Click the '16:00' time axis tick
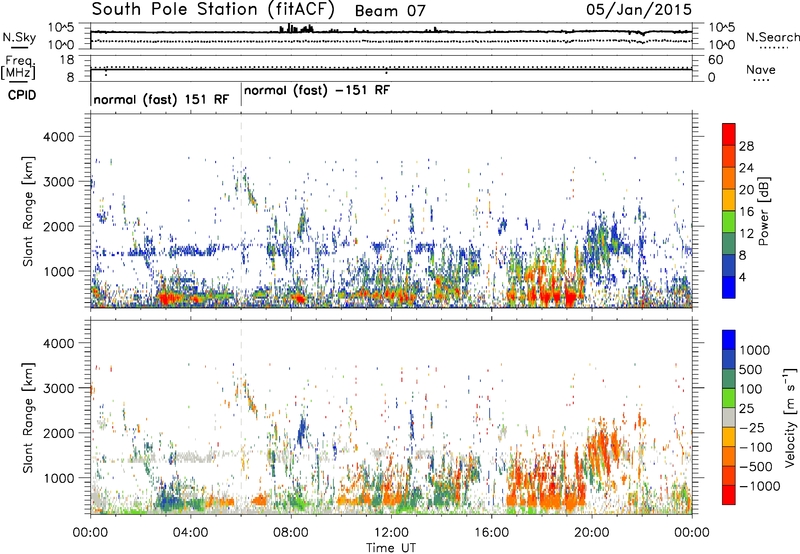Screen dimensions: 800x554 [491, 533]
